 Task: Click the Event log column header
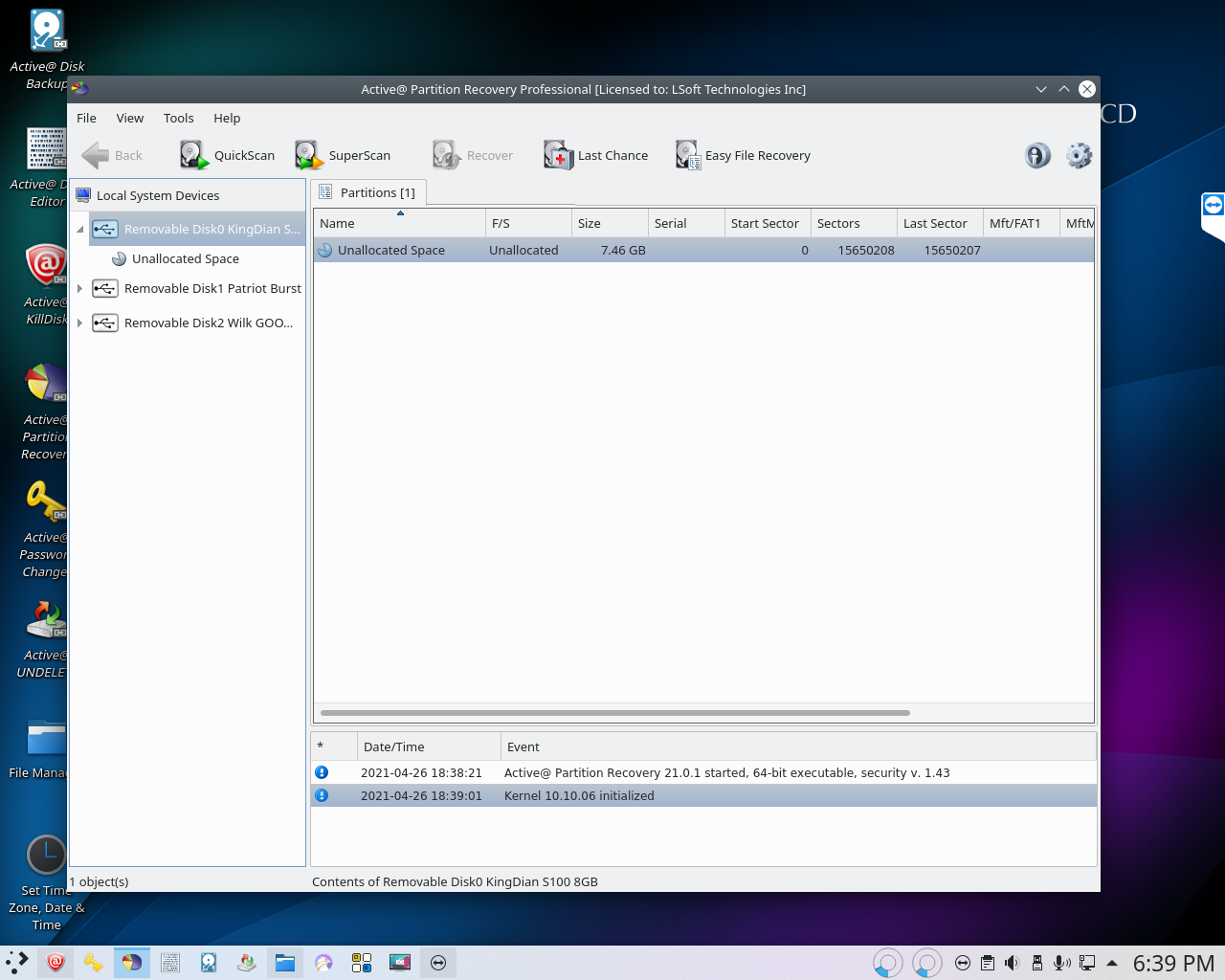click(x=798, y=746)
